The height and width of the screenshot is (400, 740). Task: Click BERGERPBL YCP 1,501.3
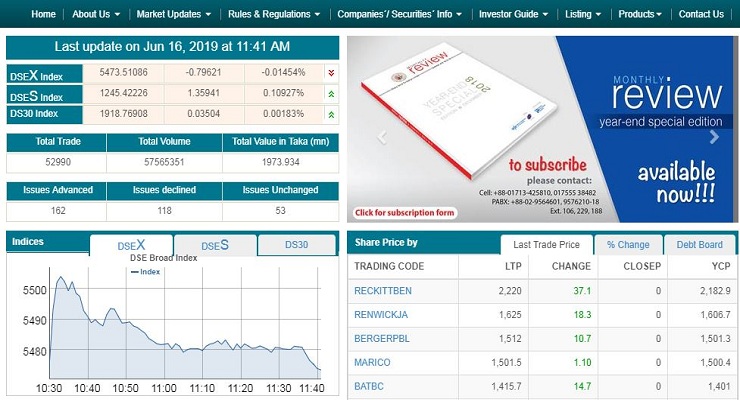(715, 339)
